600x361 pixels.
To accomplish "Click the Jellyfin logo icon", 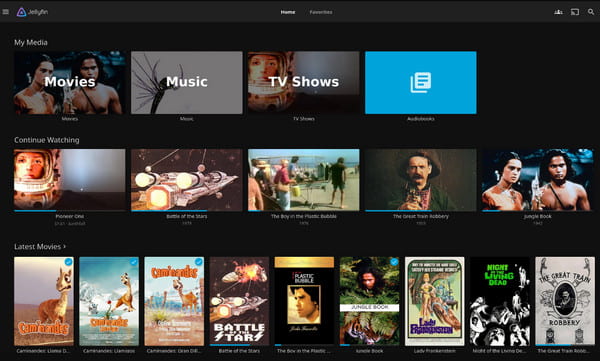I will 21,12.
